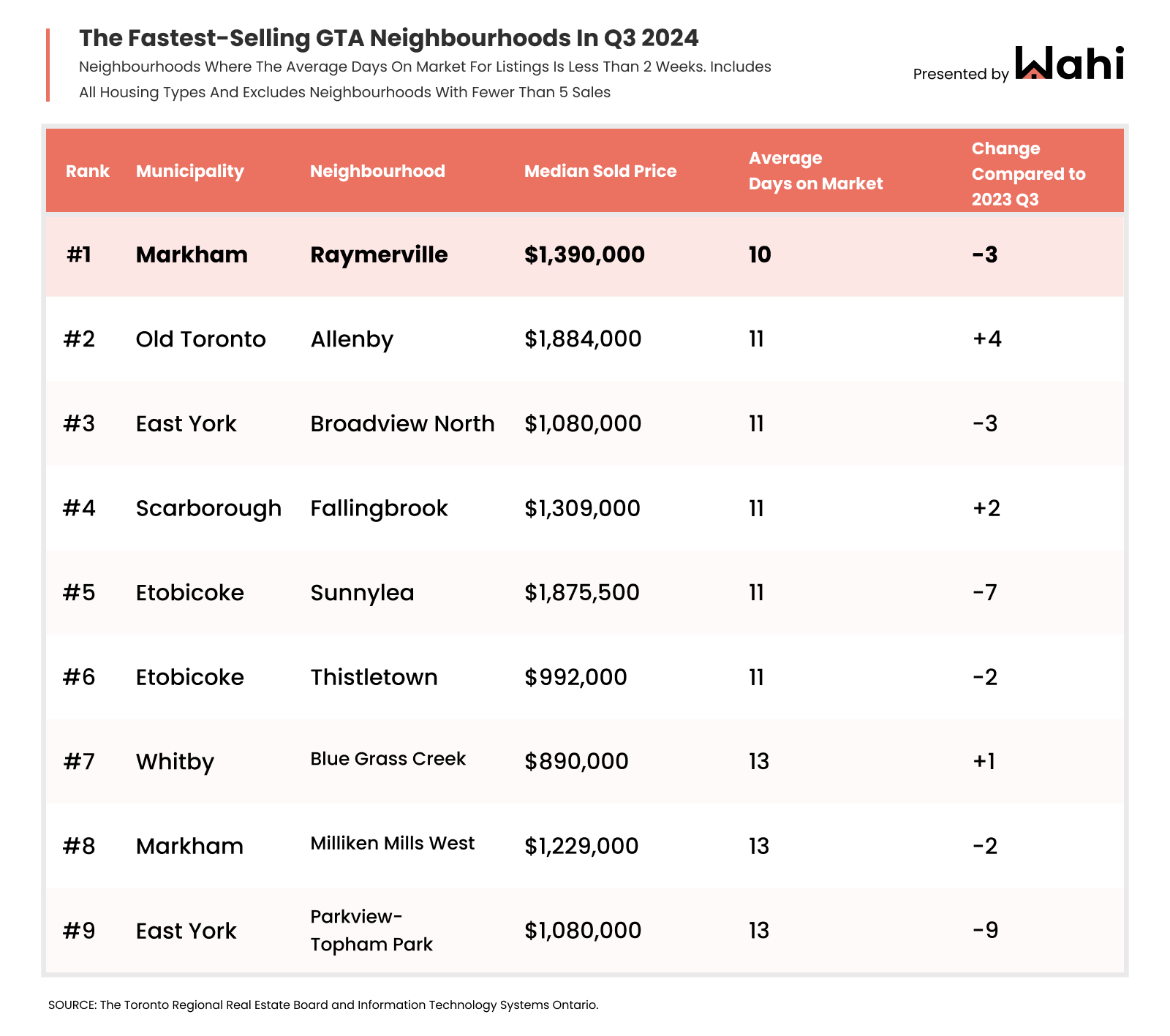
Task: Click the 'Median Sold Price' column header
Action: pyautogui.click(x=600, y=171)
